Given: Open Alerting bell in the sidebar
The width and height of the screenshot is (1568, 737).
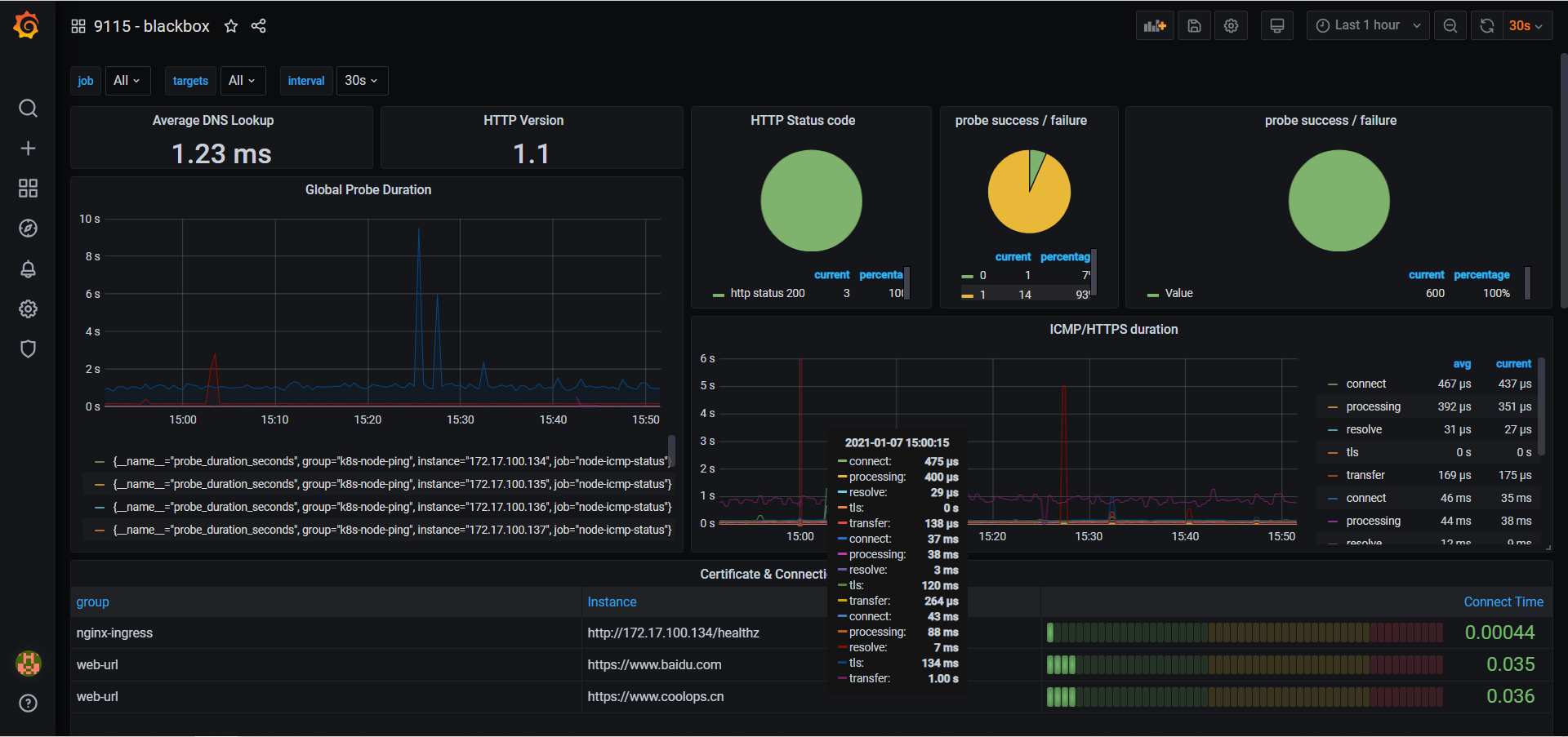Looking at the screenshot, I should (28, 269).
